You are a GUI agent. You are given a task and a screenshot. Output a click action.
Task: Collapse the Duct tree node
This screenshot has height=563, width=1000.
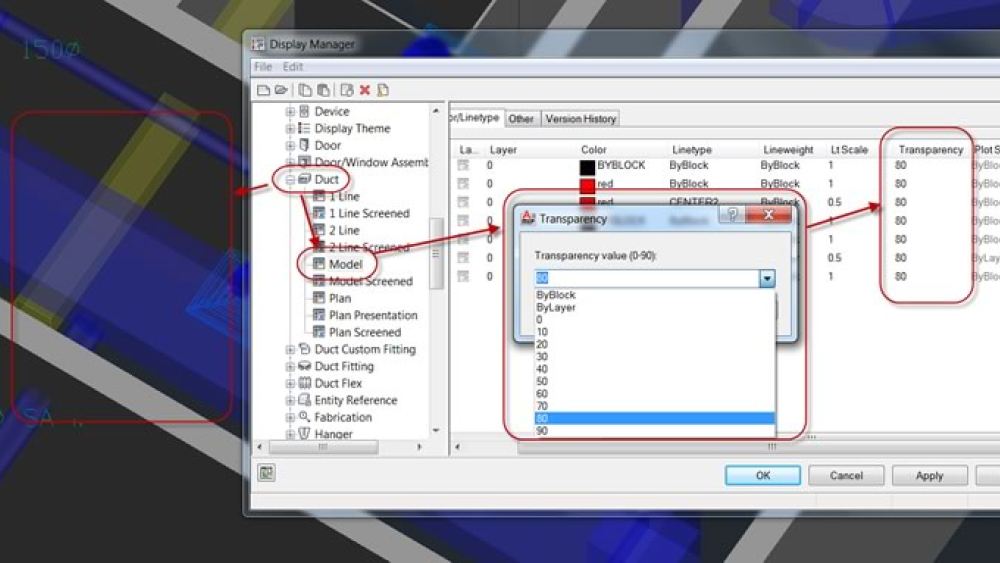(x=290, y=179)
